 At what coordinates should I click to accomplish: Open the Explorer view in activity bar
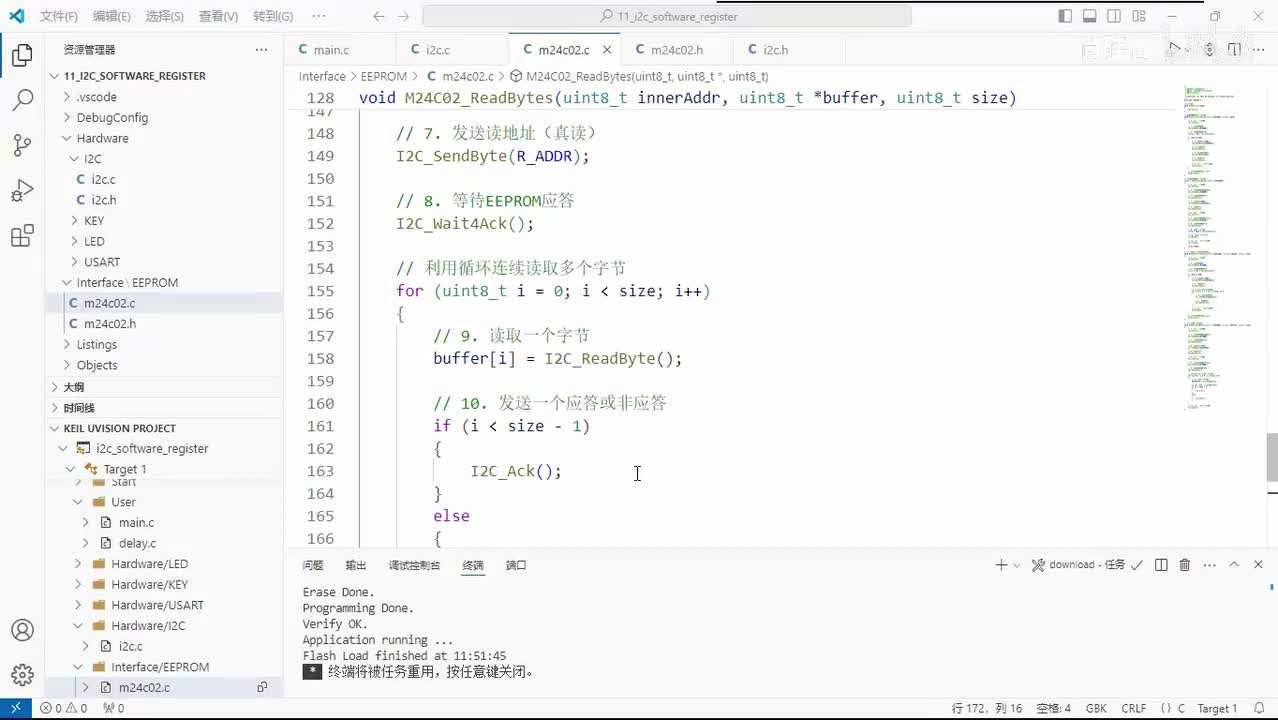(22, 55)
